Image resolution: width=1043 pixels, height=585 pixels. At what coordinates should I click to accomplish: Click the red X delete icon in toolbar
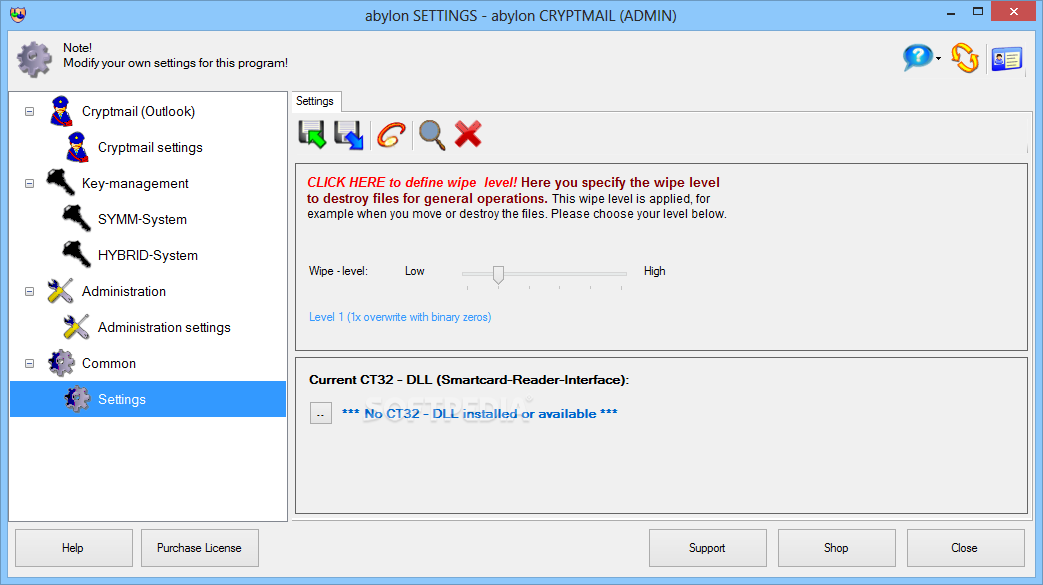pyautogui.click(x=468, y=134)
